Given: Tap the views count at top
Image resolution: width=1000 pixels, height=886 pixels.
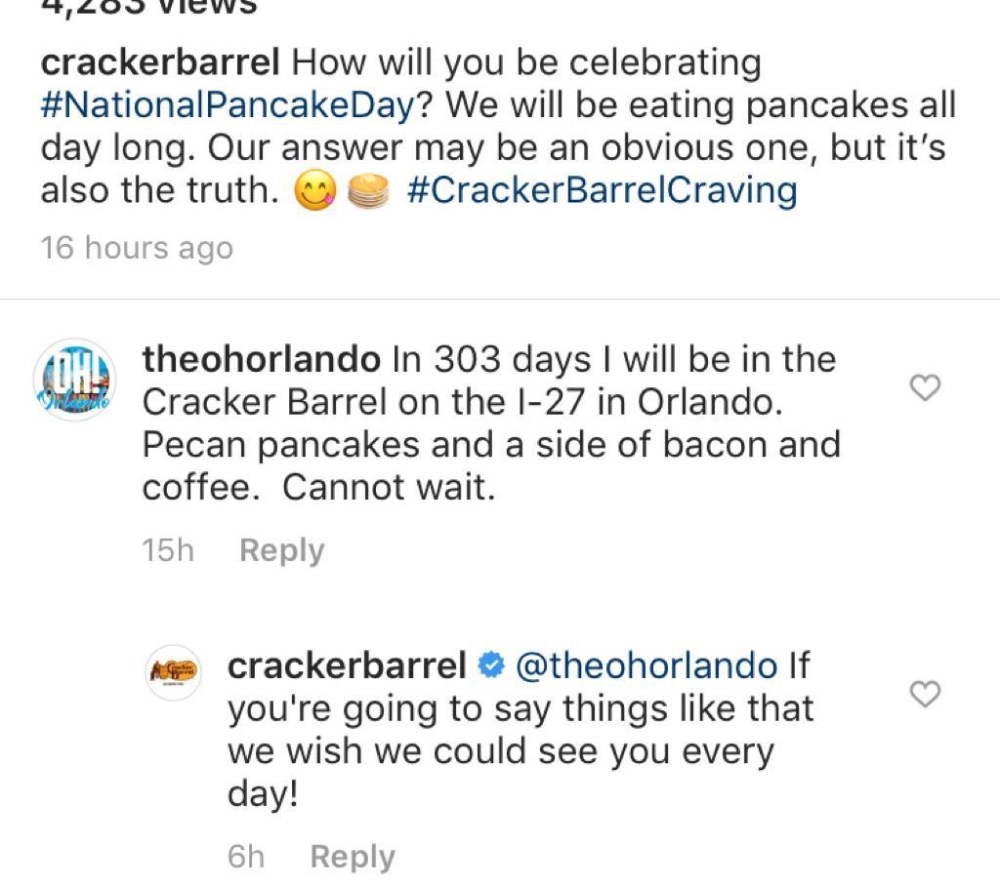Looking at the screenshot, I should [x=148, y=8].
